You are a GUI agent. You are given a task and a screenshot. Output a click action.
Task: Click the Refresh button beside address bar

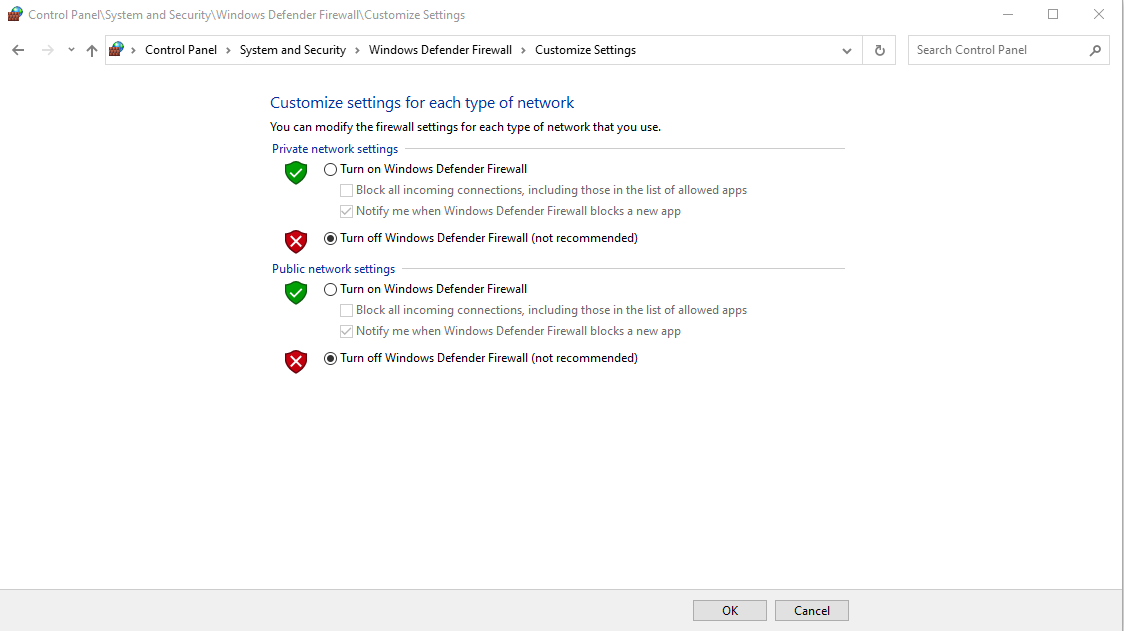(x=880, y=50)
